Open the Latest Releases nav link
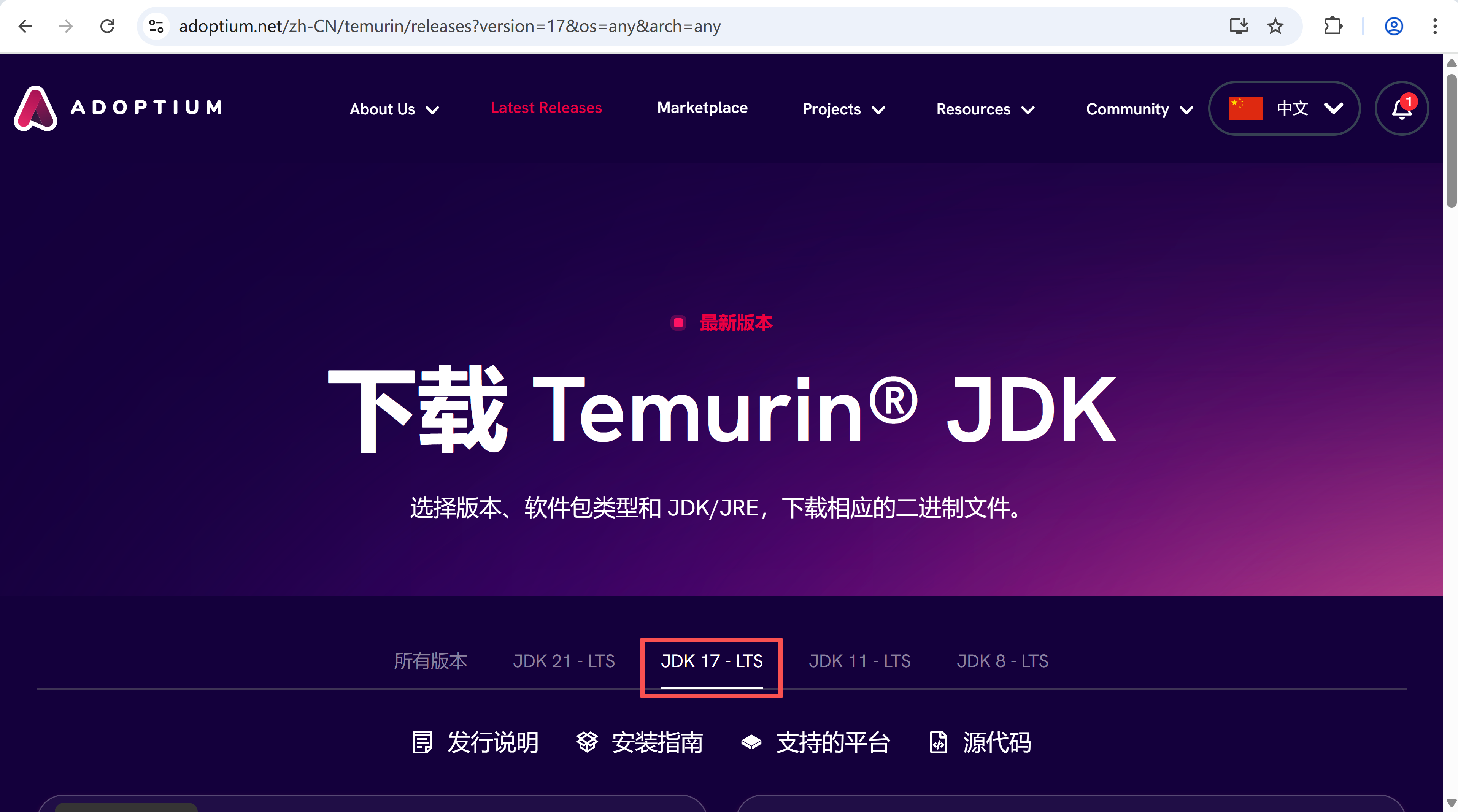This screenshot has width=1458, height=812. pyautogui.click(x=546, y=108)
